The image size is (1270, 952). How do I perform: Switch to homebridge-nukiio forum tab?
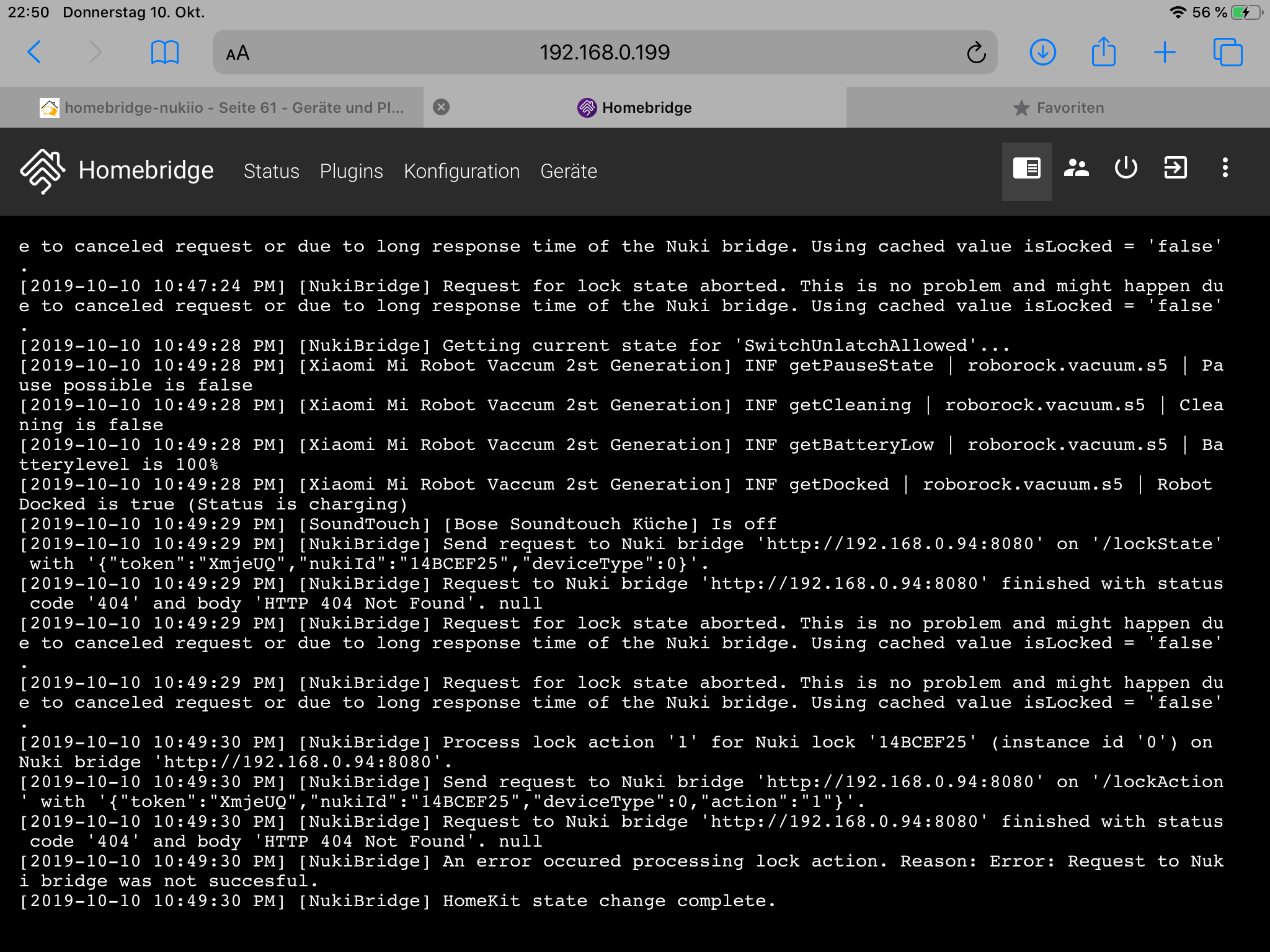223,108
